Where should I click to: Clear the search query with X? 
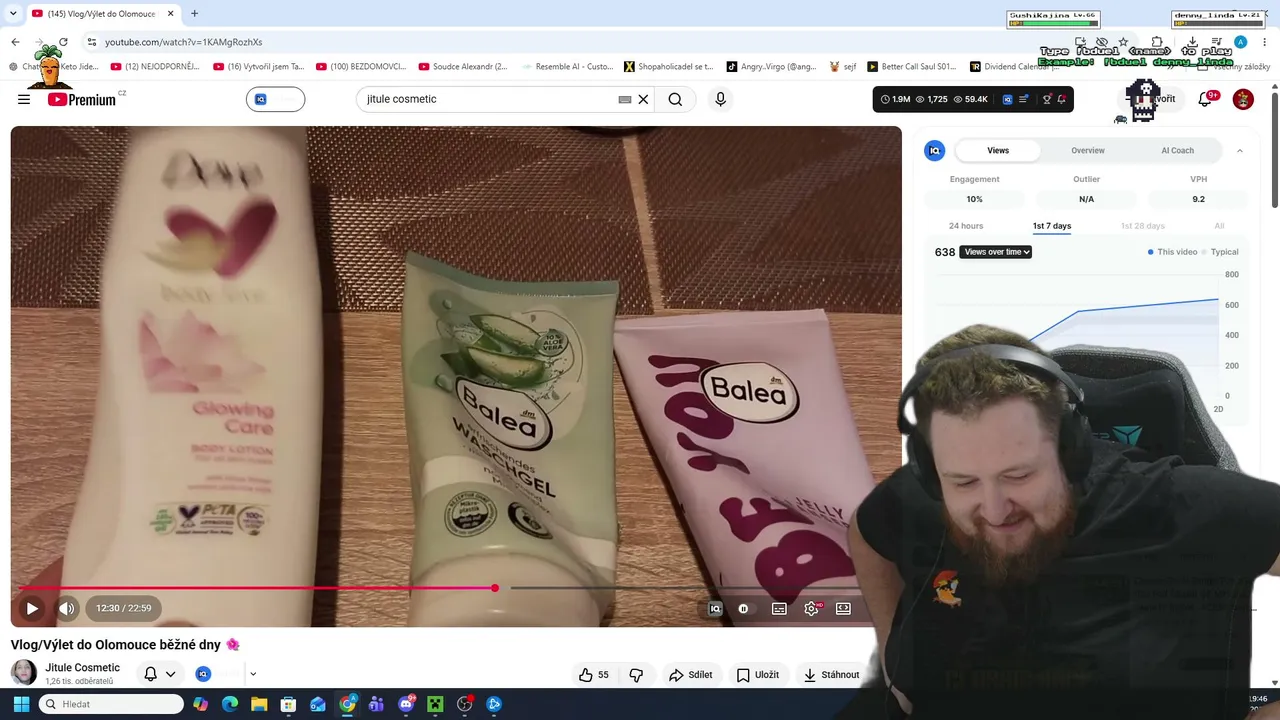pos(643,99)
